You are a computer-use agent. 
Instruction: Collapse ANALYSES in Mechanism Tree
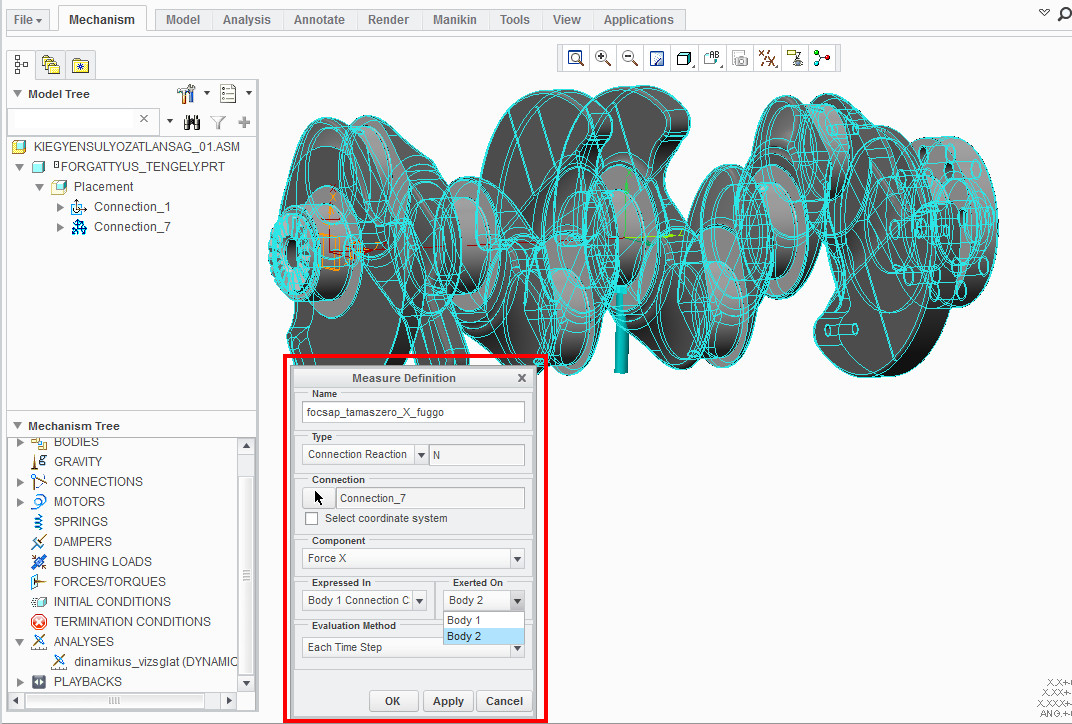click(20, 642)
